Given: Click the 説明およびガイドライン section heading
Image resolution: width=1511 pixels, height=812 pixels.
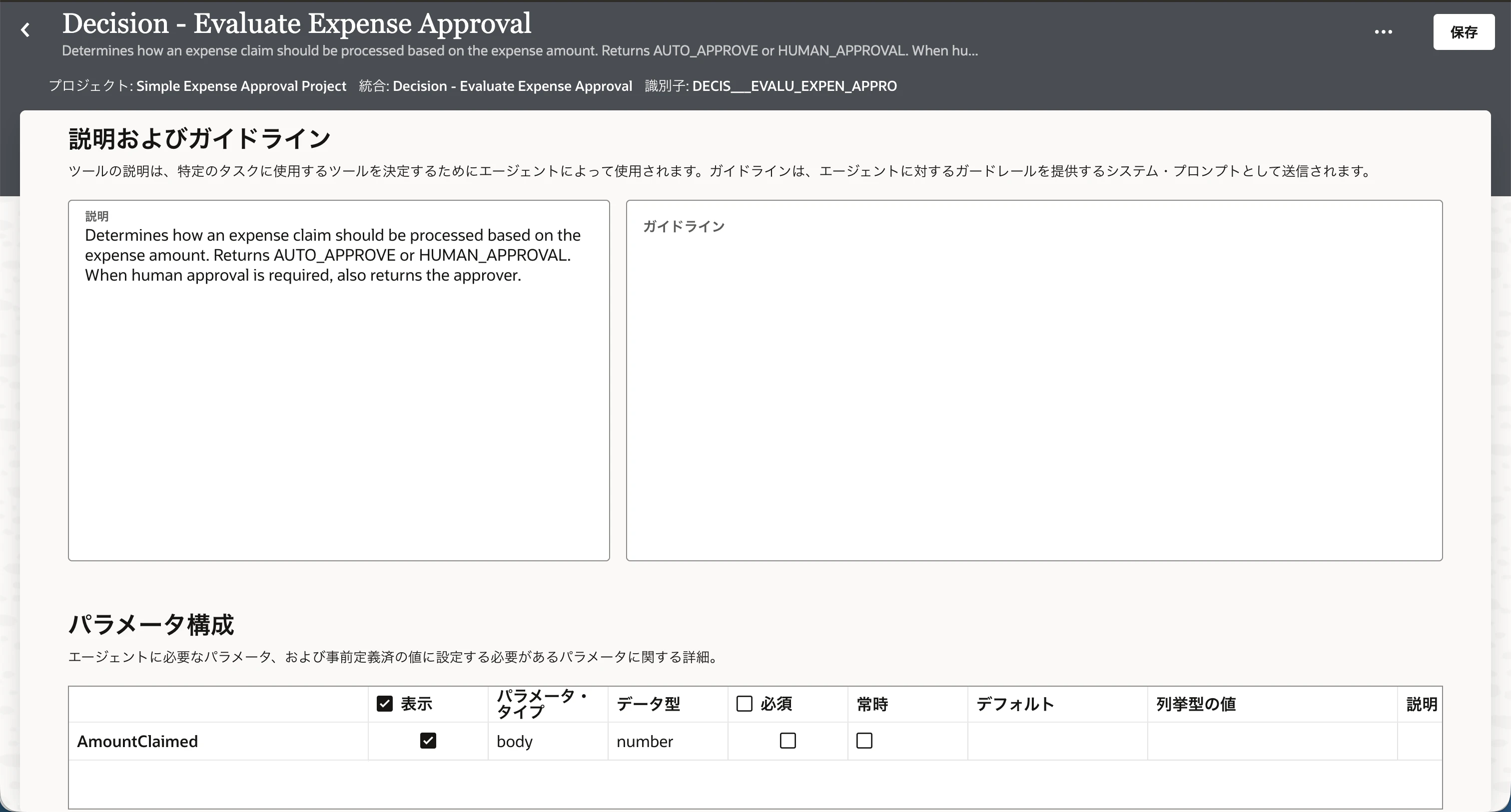Looking at the screenshot, I should click(x=199, y=139).
